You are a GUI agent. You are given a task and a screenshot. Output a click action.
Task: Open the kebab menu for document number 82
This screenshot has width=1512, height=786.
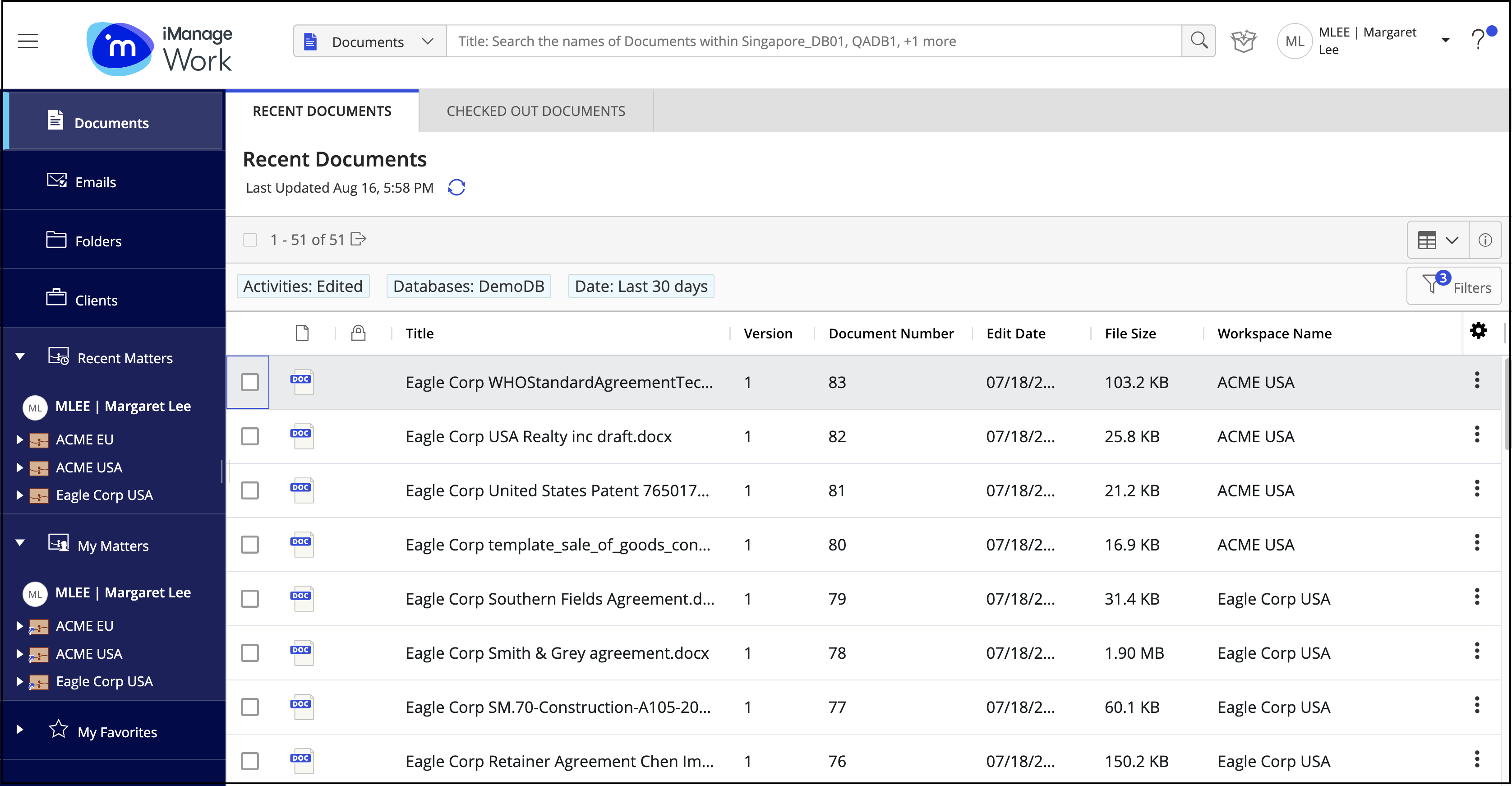[x=1477, y=435]
